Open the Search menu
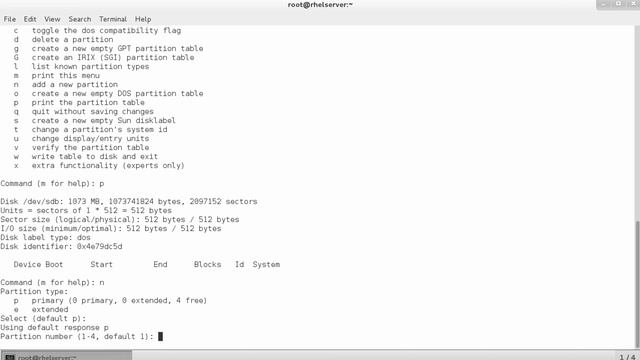 [80, 19]
